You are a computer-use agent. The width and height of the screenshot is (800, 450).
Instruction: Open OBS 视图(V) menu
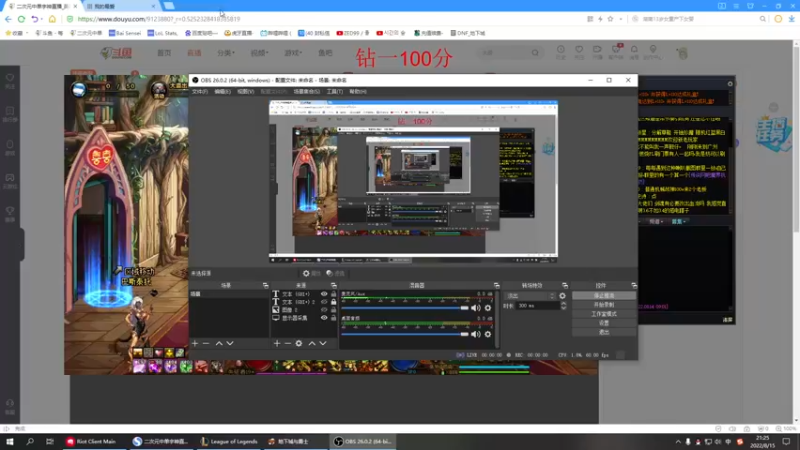(x=245, y=92)
